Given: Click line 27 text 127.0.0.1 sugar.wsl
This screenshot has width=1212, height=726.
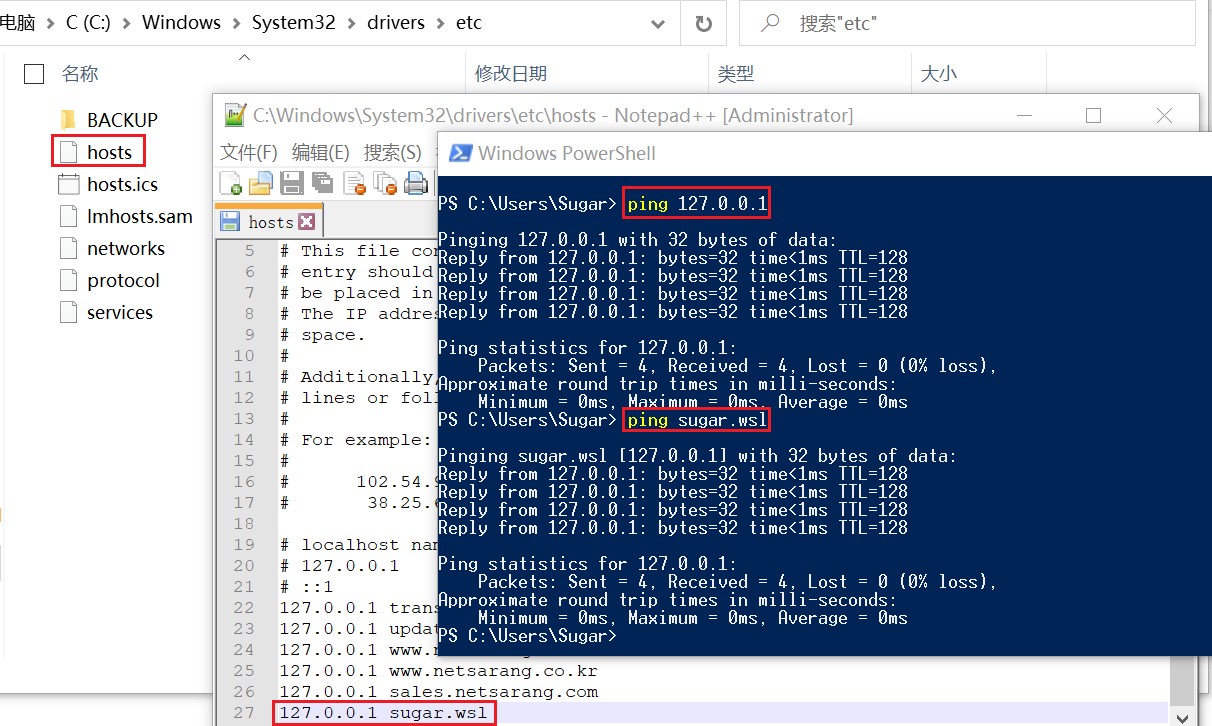Looking at the screenshot, I should point(384,713).
